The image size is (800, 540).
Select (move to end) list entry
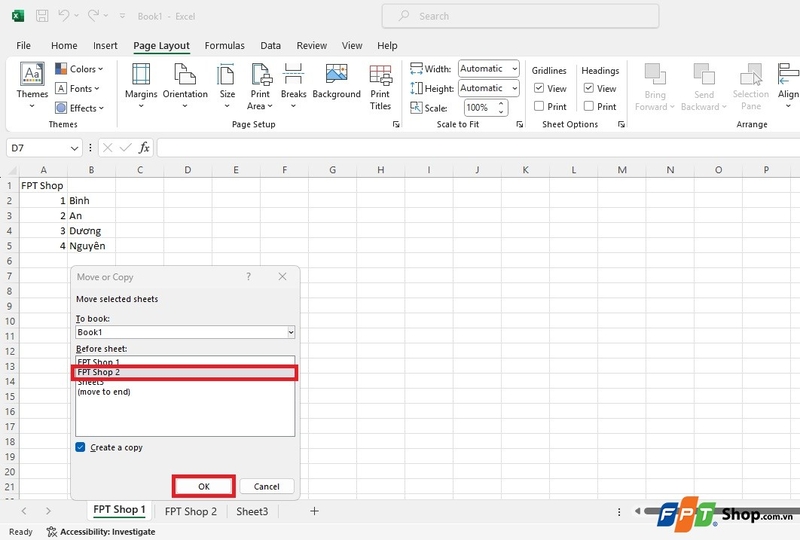pos(185,392)
